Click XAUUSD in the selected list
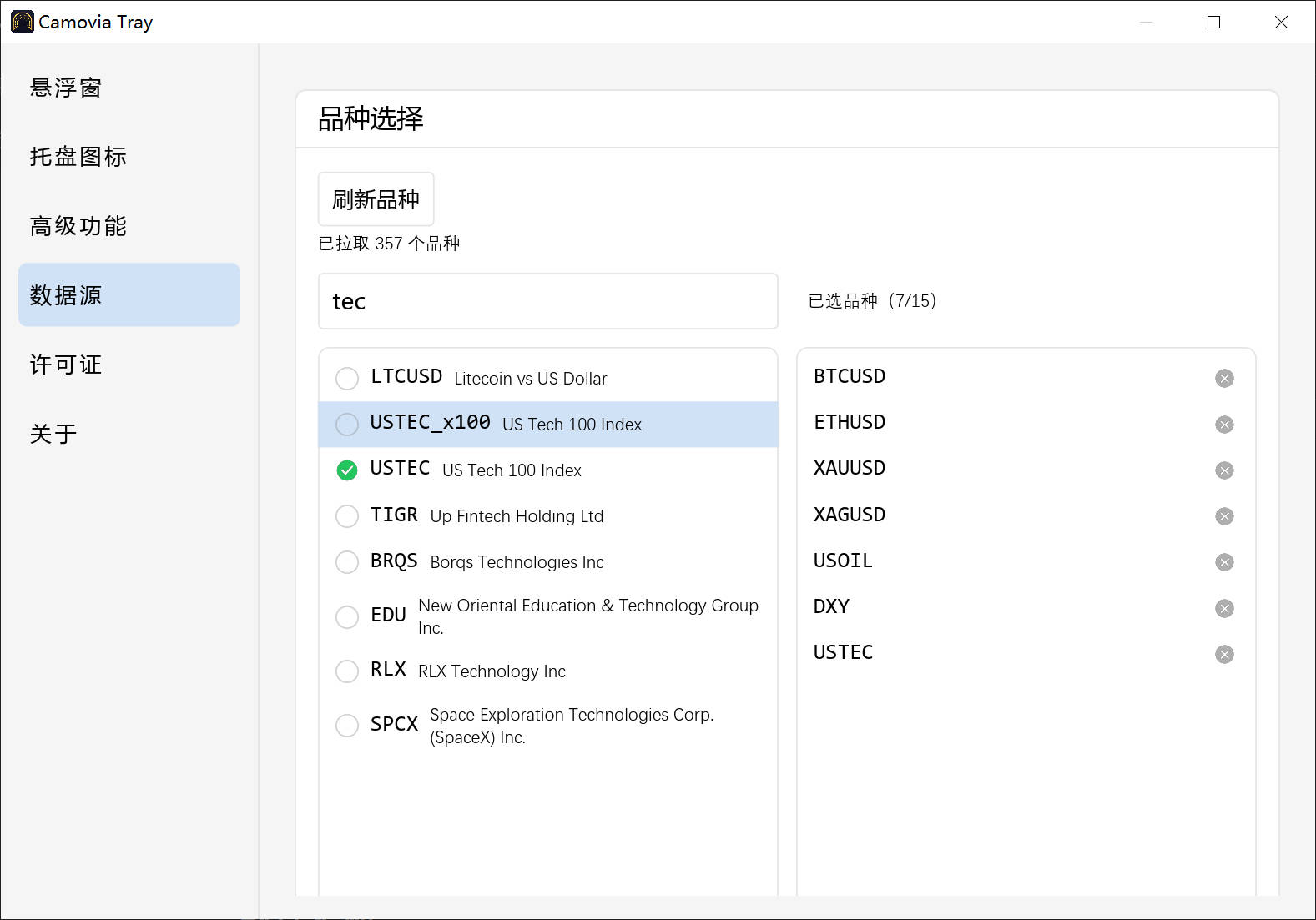 pos(850,468)
